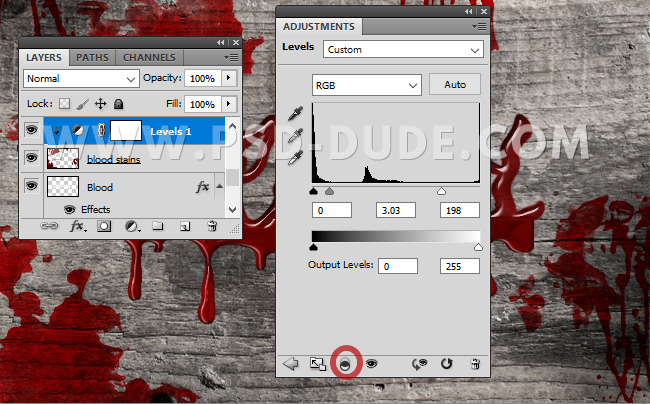Delete layer using Layers panel trash

click(212, 226)
